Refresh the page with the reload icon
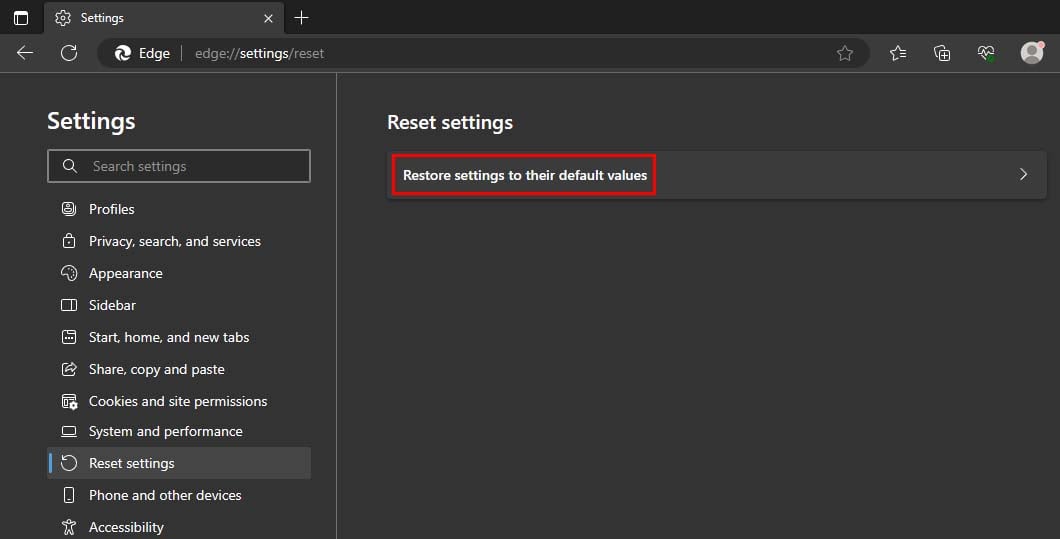Viewport: 1060px width, 539px height. [x=69, y=53]
